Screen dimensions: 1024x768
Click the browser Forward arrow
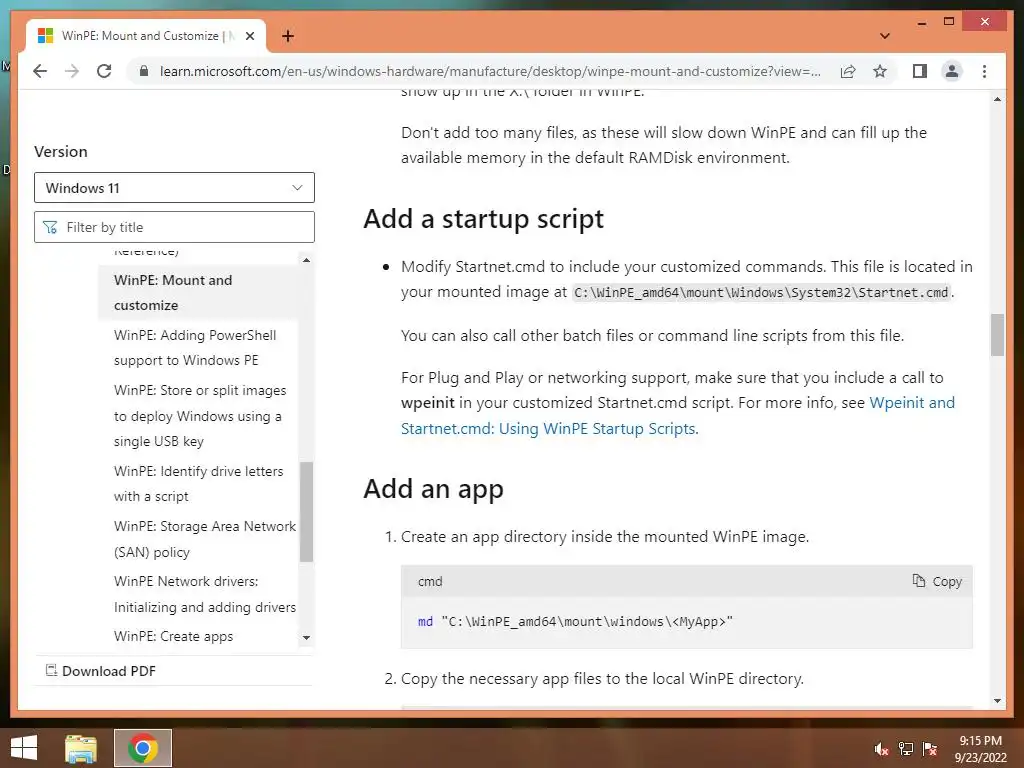(x=72, y=71)
